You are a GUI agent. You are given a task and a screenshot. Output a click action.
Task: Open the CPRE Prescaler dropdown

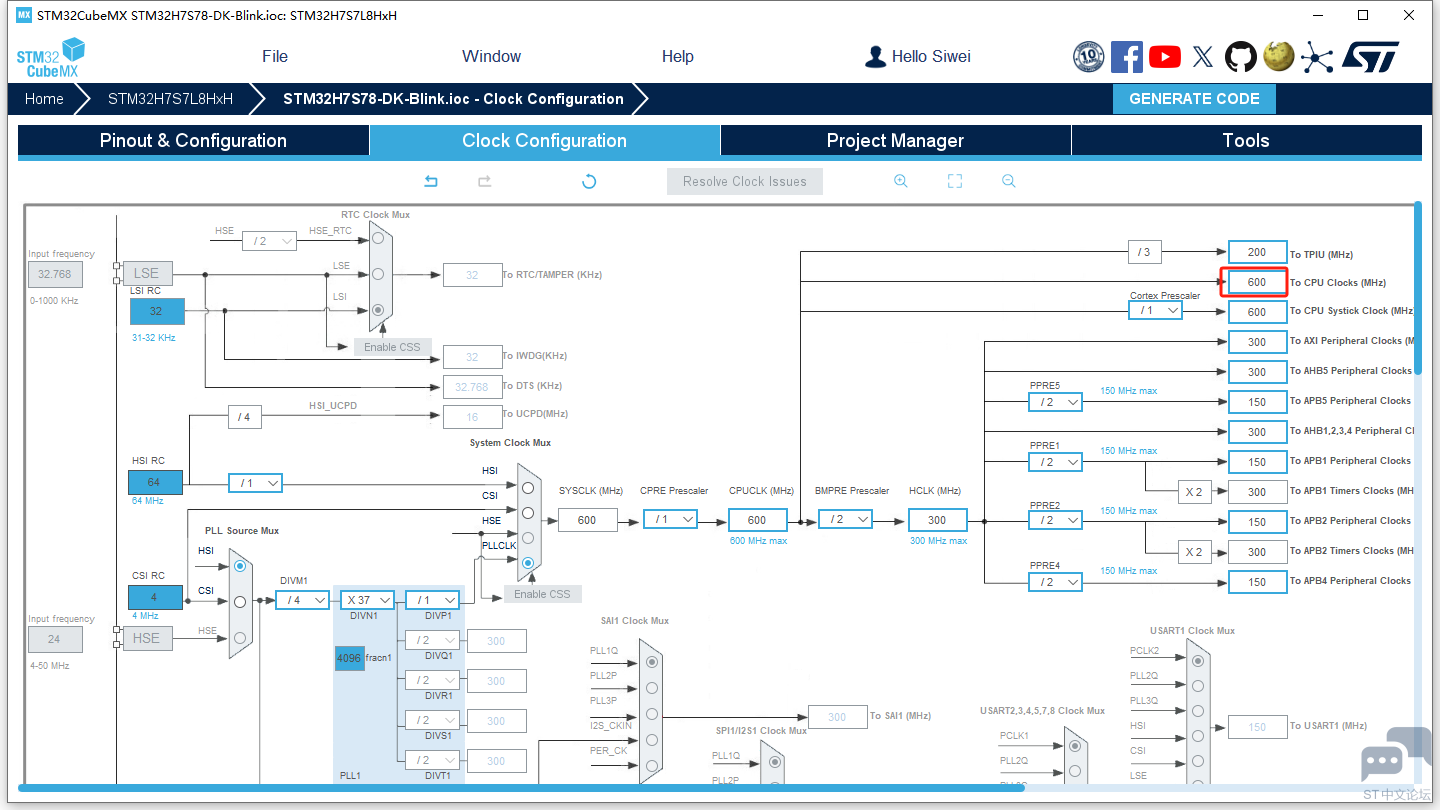[670, 520]
